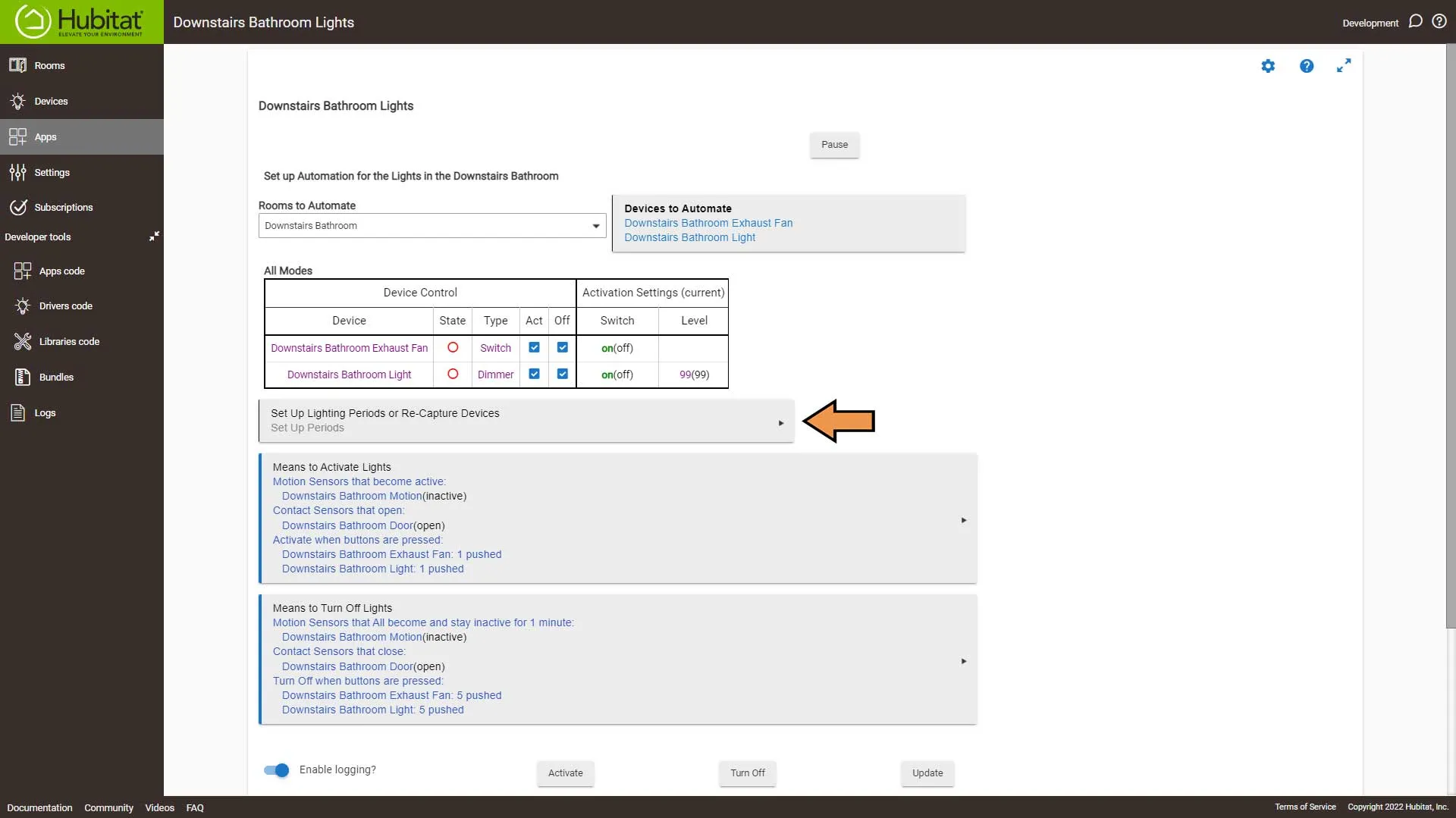Toggle Off checkbox for Exhaust Fan
Viewport: 1456px width, 818px height.
563,347
